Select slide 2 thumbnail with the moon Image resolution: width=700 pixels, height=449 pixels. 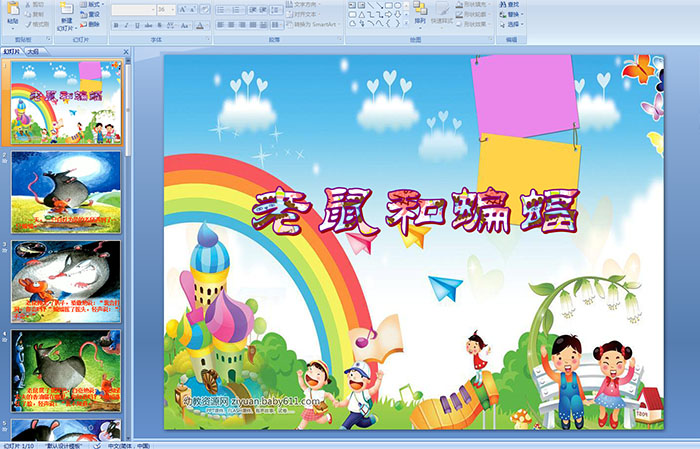tap(66, 192)
